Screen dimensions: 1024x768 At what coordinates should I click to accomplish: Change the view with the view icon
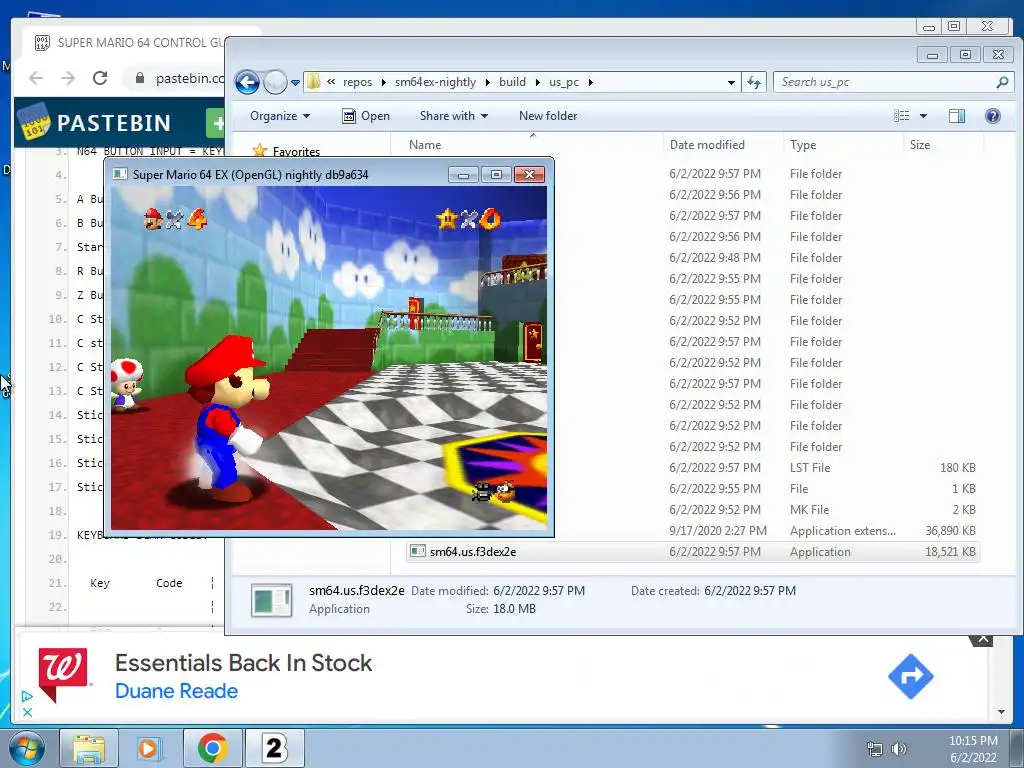[x=902, y=116]
